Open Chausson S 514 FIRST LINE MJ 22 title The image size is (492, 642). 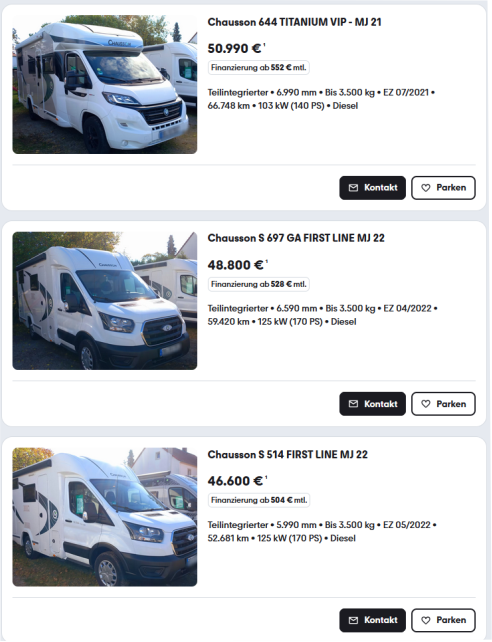[x=287, y=454]
